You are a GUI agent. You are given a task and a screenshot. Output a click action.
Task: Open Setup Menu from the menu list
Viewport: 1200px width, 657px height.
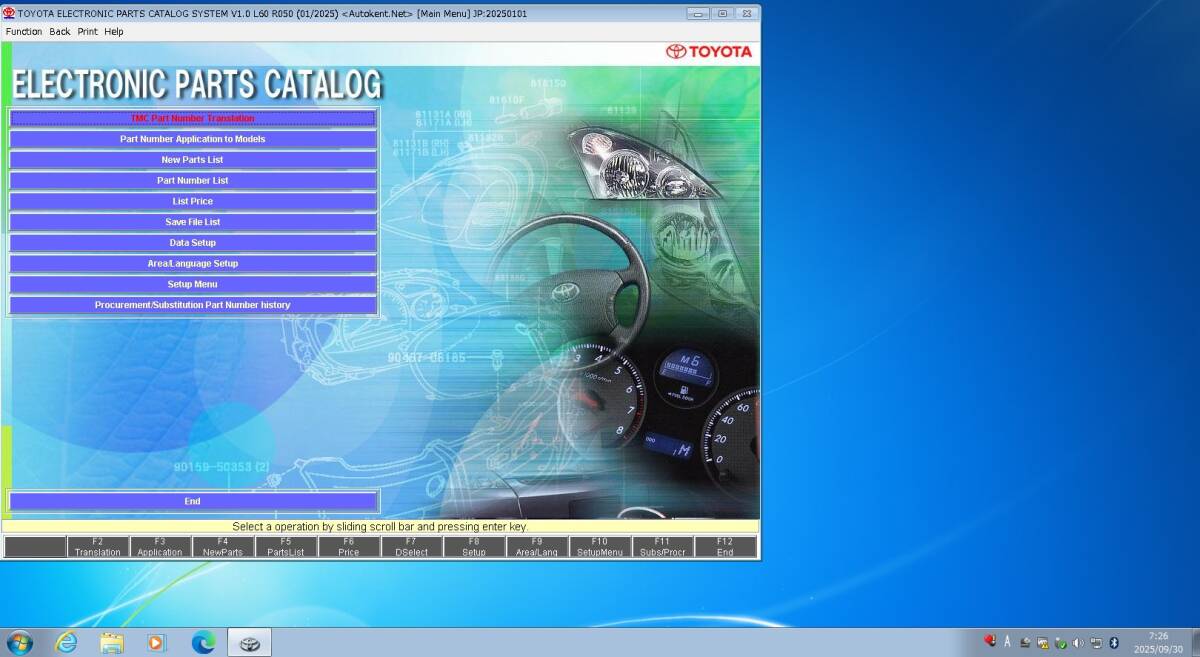tap(192, 284)
